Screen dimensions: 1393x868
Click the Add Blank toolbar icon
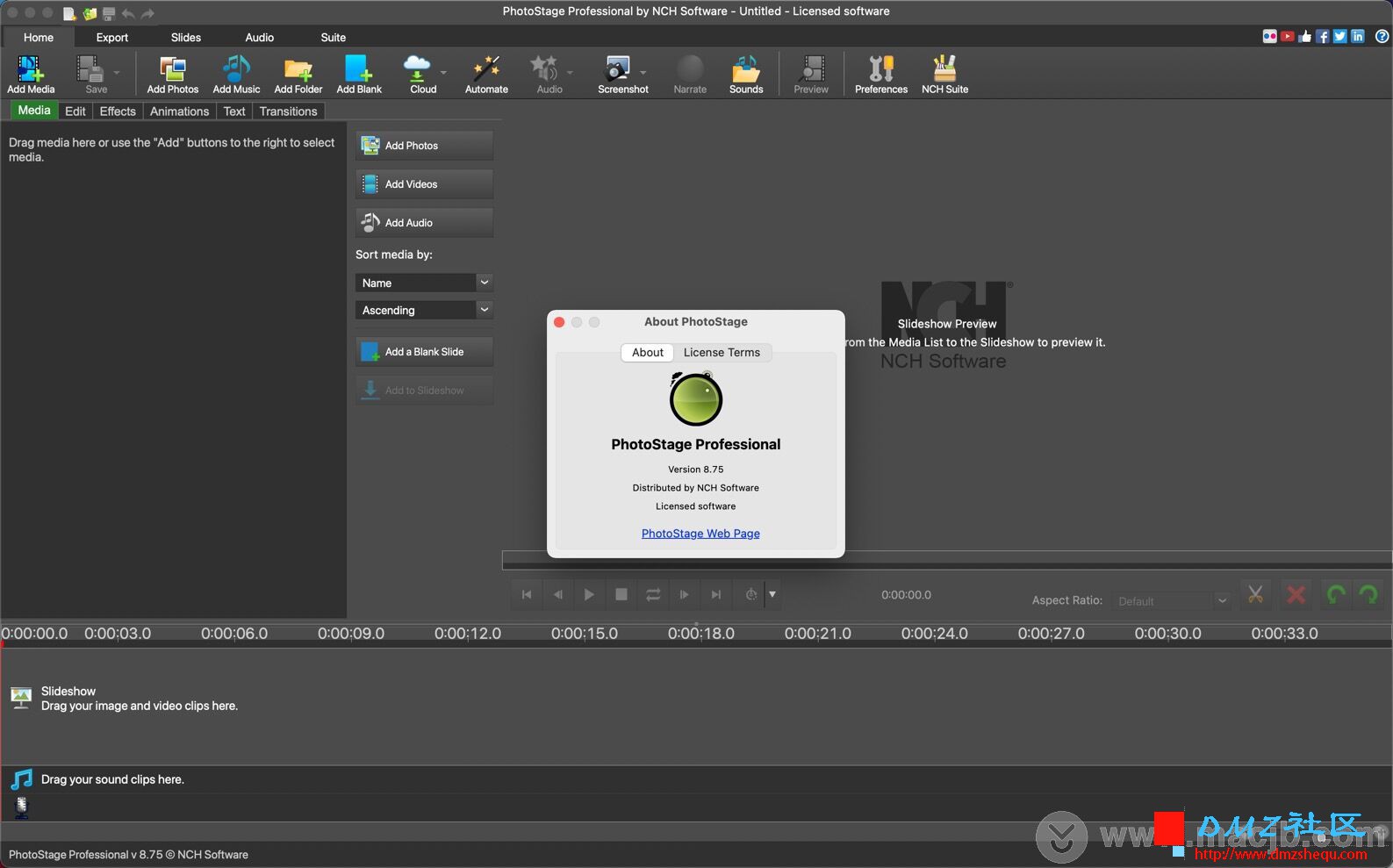coord(359,74)
